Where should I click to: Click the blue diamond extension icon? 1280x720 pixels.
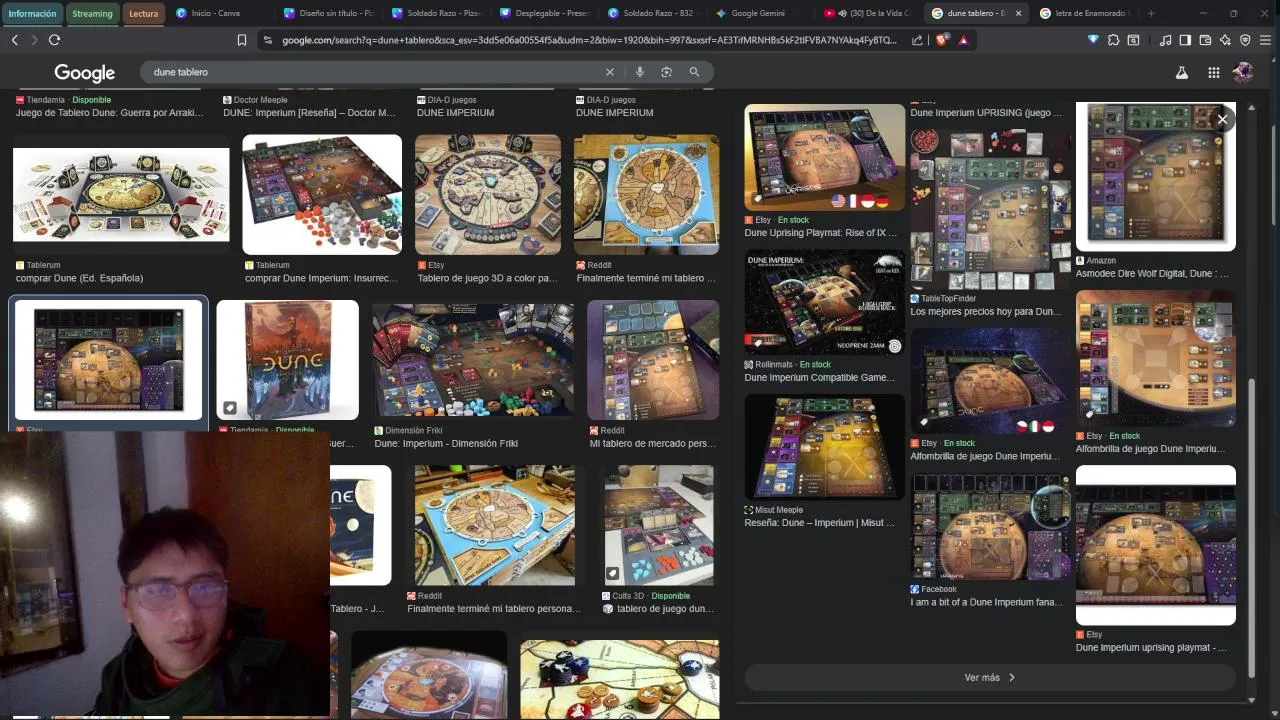pyautogui.click(x=1093, y=40)
